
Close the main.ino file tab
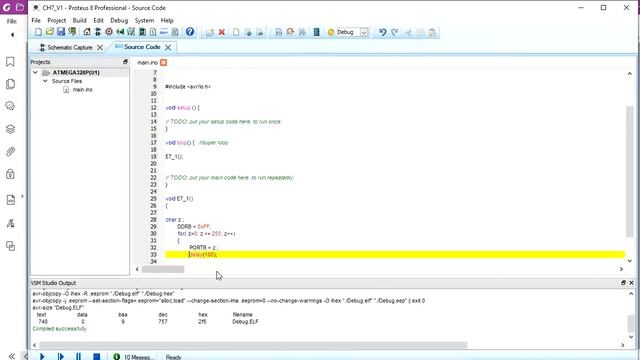(163, 62)
